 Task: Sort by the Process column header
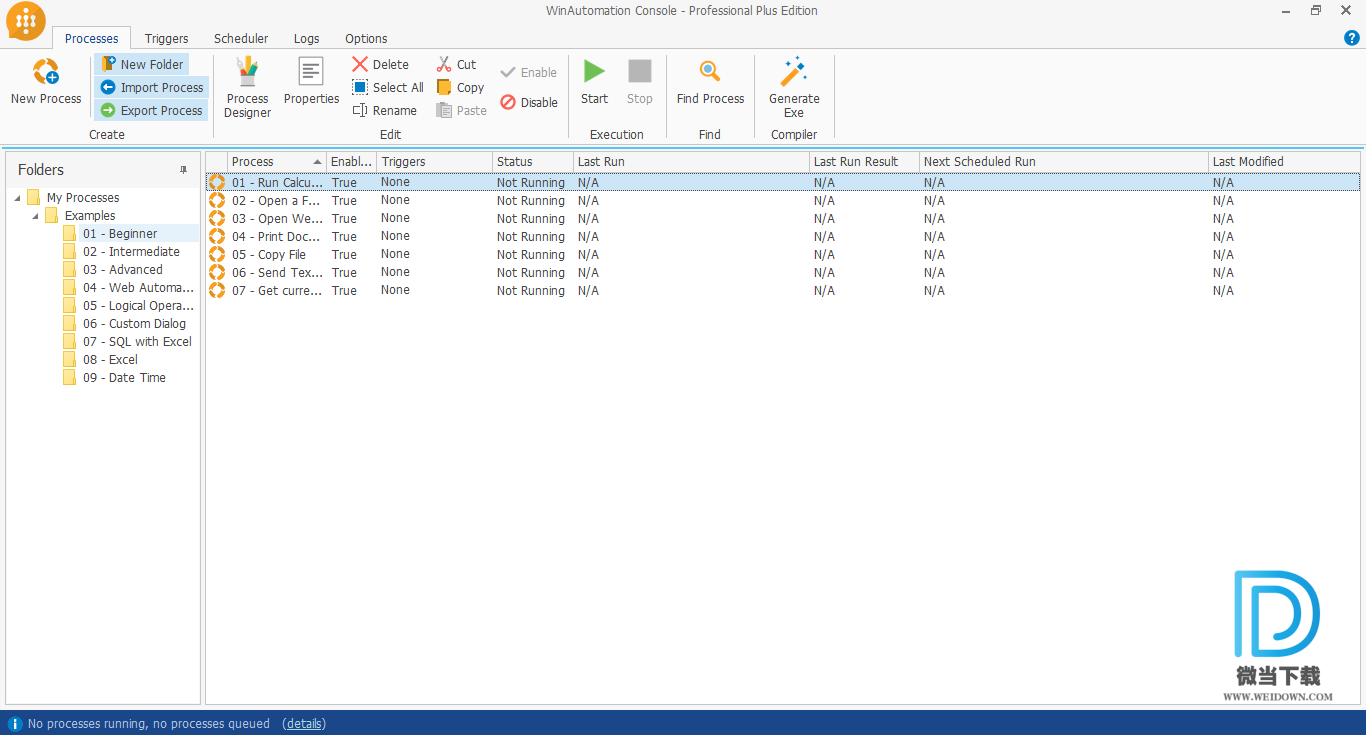tap(277, 161)
